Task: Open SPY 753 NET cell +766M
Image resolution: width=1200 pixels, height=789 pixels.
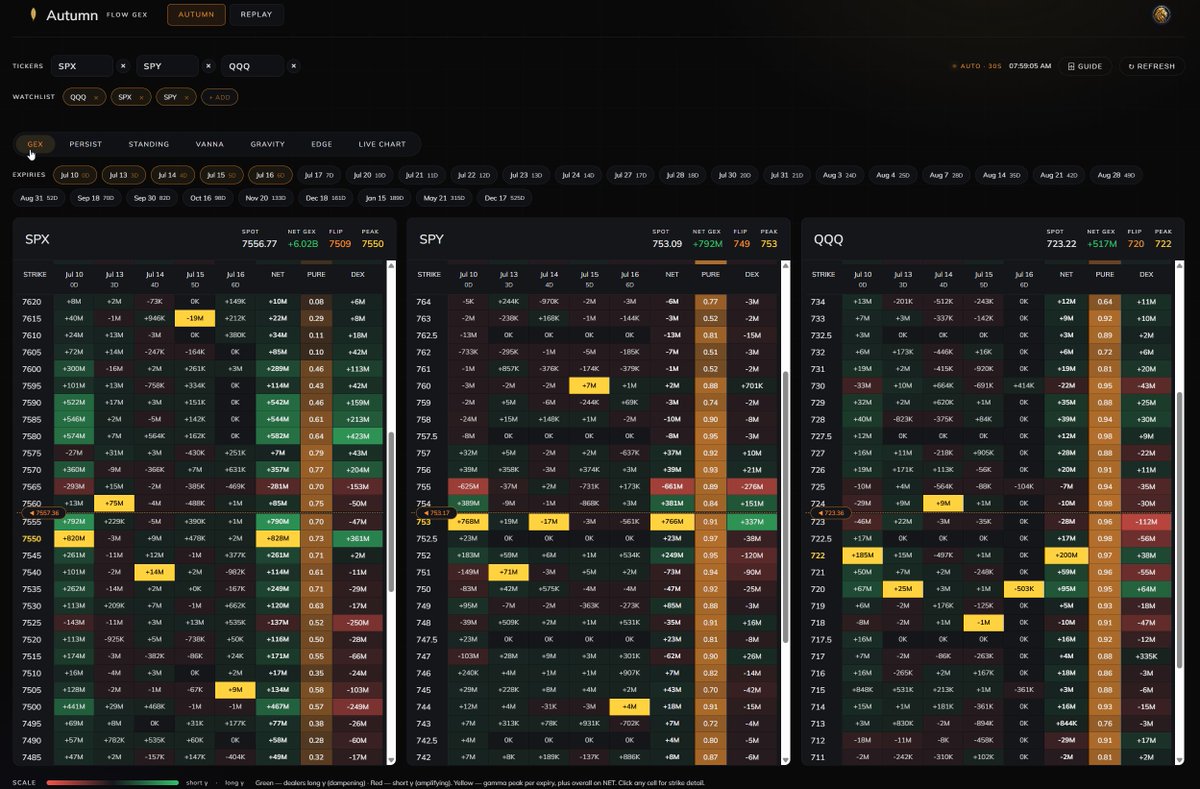Action: coord(670,521)
